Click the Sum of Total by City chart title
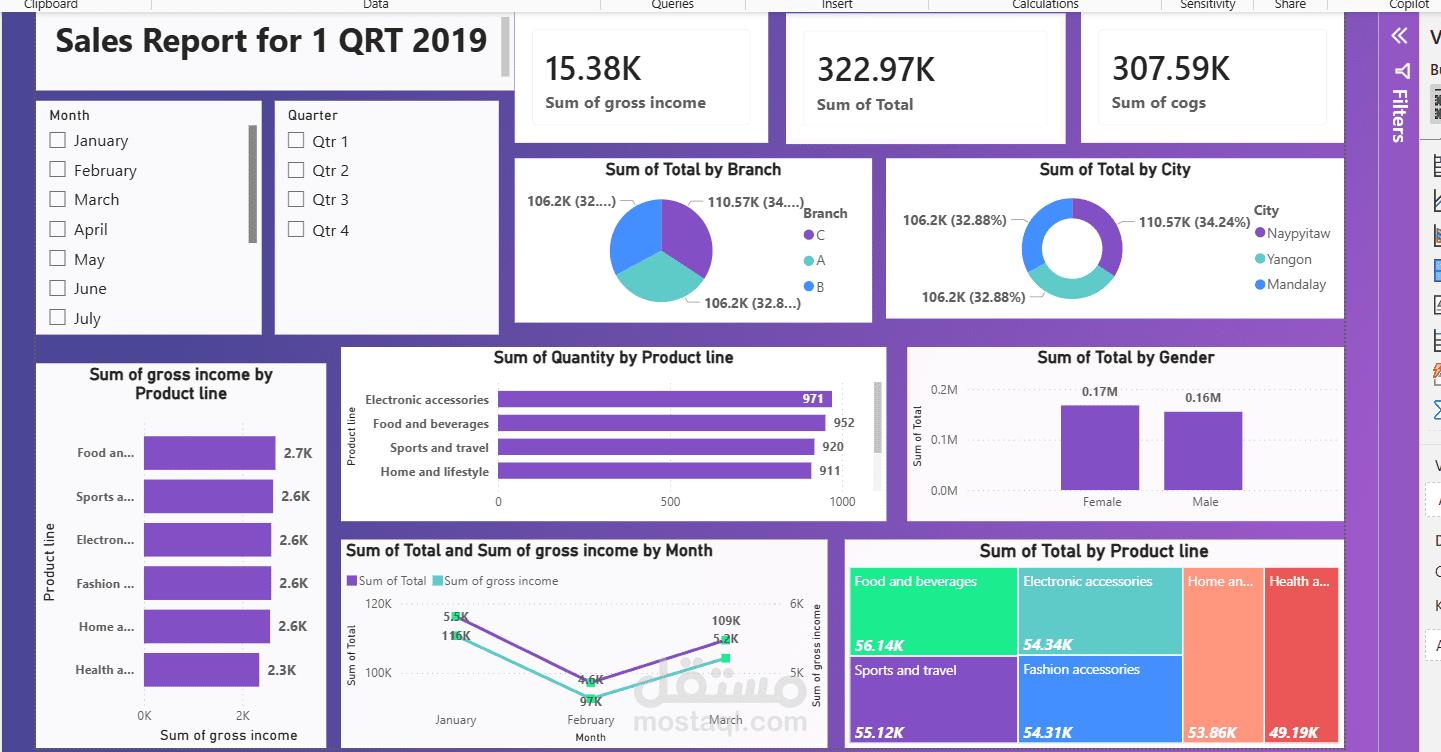The image size is (1441, 752). pyautogui.click(x=1115, y=170)
